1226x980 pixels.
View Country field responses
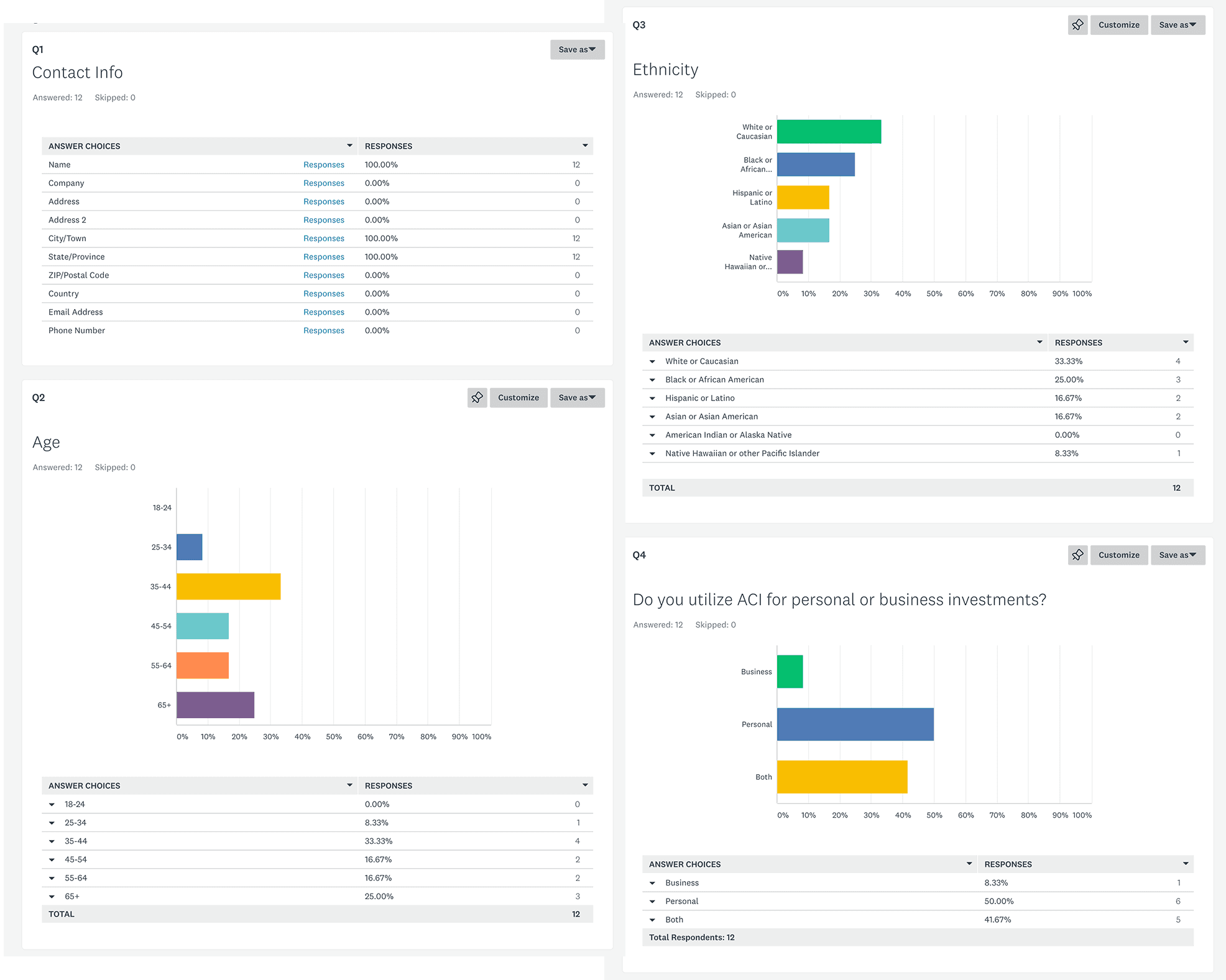pos(323,294)
